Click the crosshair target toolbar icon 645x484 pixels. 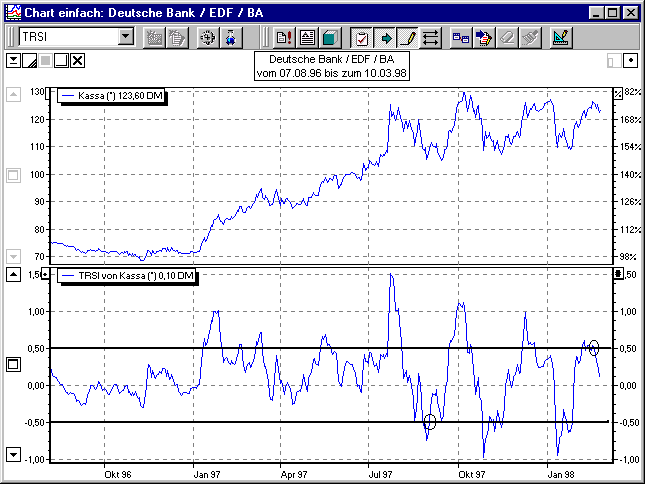click(x=208, y=37)
